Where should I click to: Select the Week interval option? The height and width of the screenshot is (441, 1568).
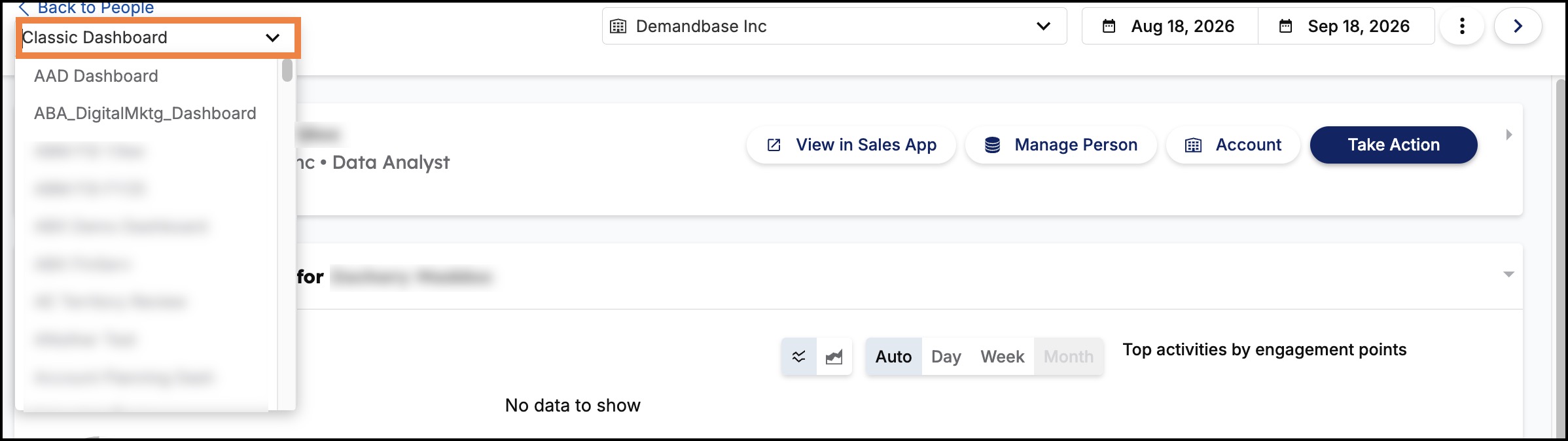pos(1002,357)
